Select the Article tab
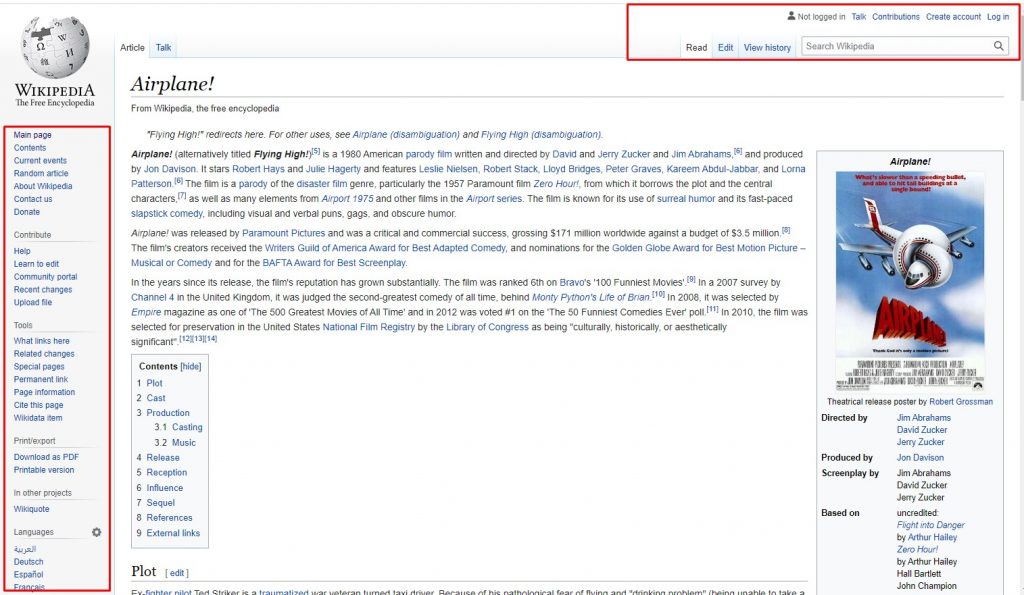Screen dimensions: 1024x595 (132, 48)
